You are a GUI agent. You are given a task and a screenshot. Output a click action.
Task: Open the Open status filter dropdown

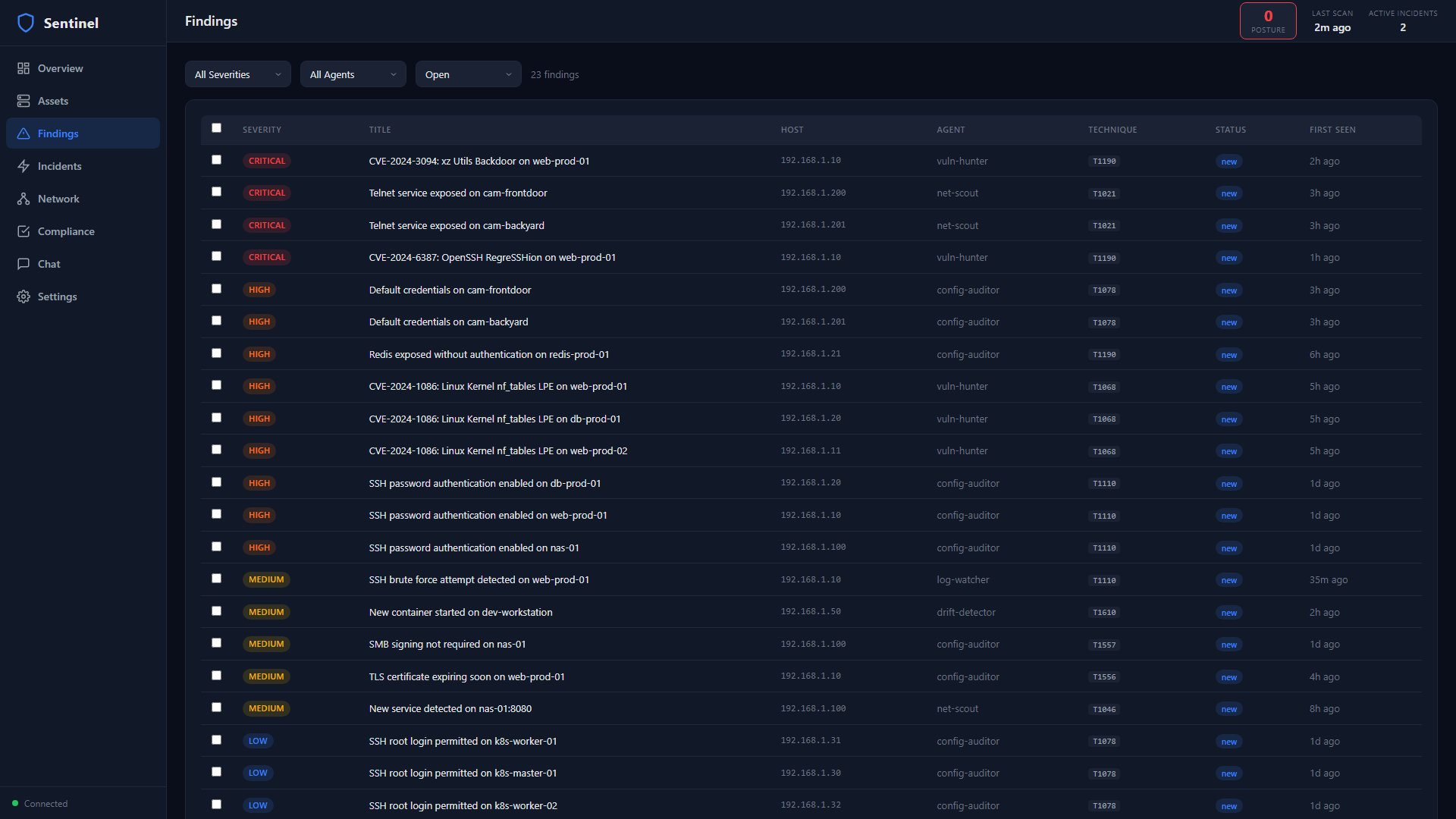click(468, 74)
